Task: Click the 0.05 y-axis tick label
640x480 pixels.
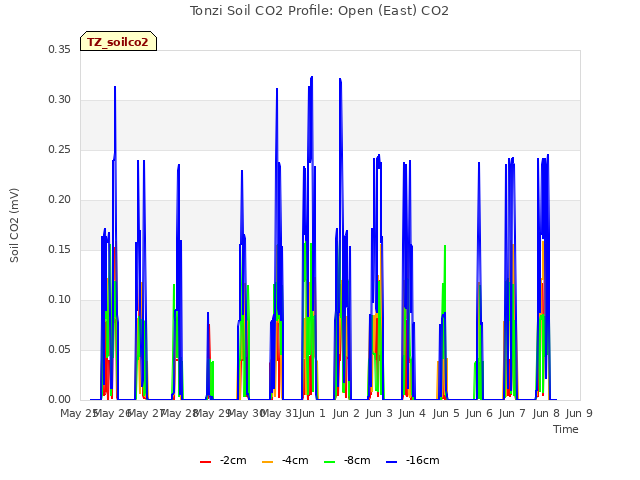Action: [60, 349]
